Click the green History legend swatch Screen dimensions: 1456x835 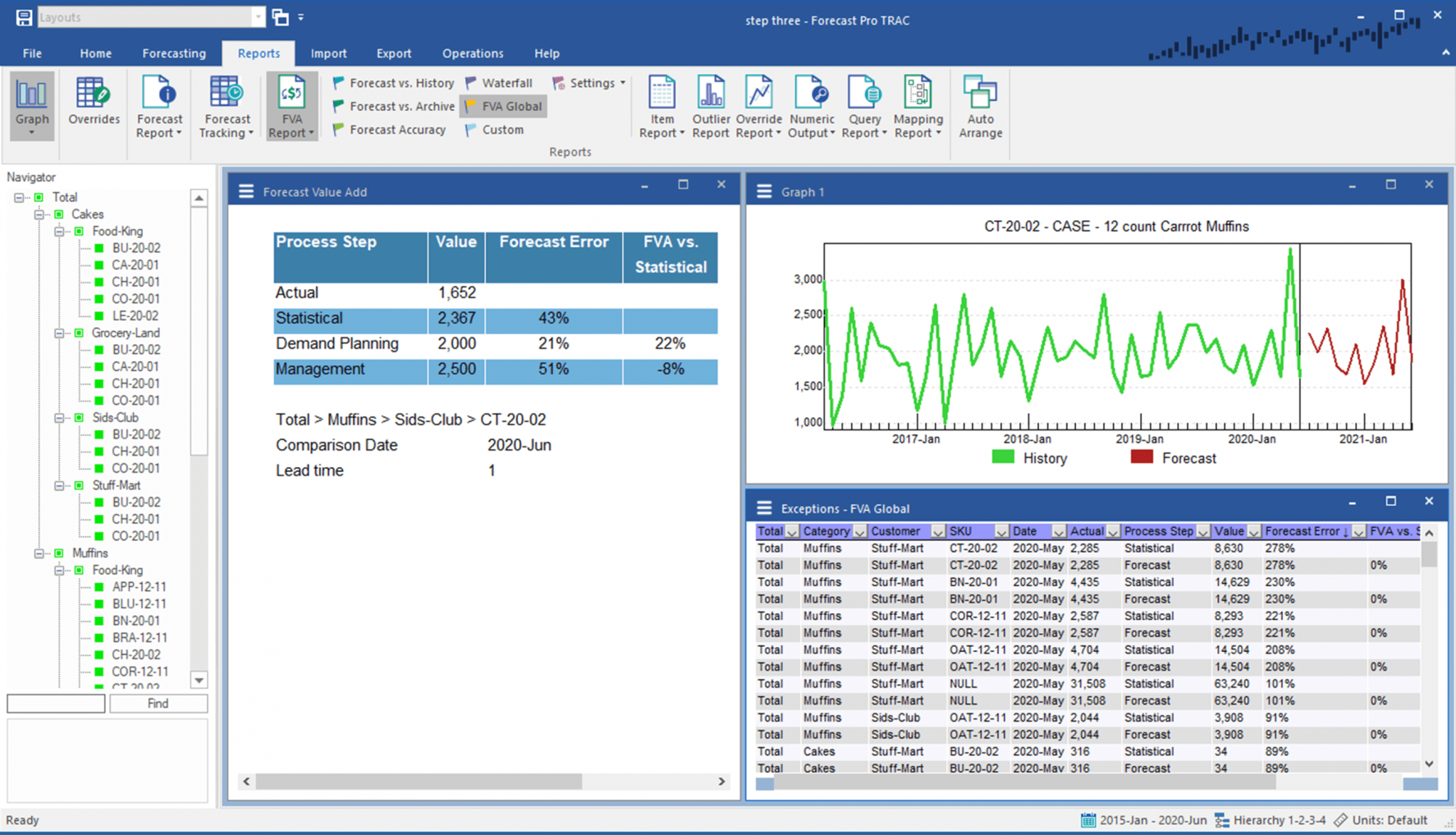(1002, 457)
